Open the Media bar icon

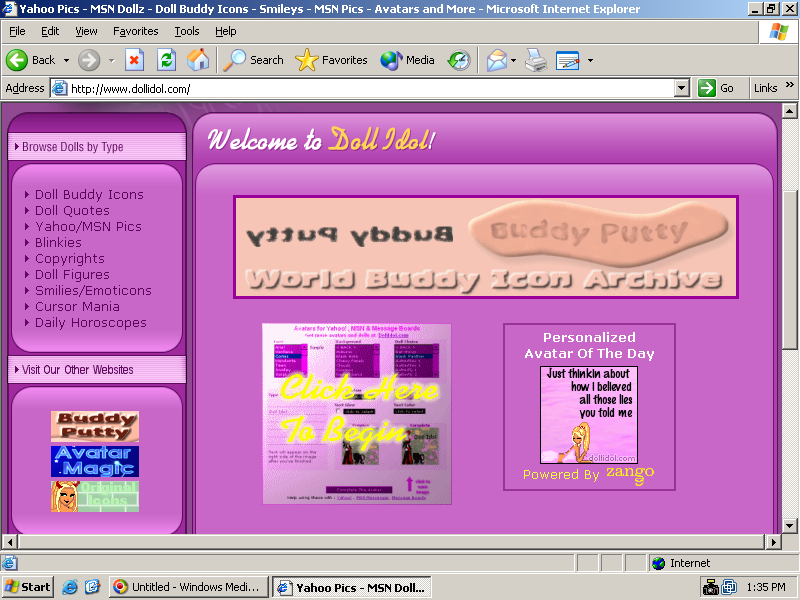[x=391, y=60]
